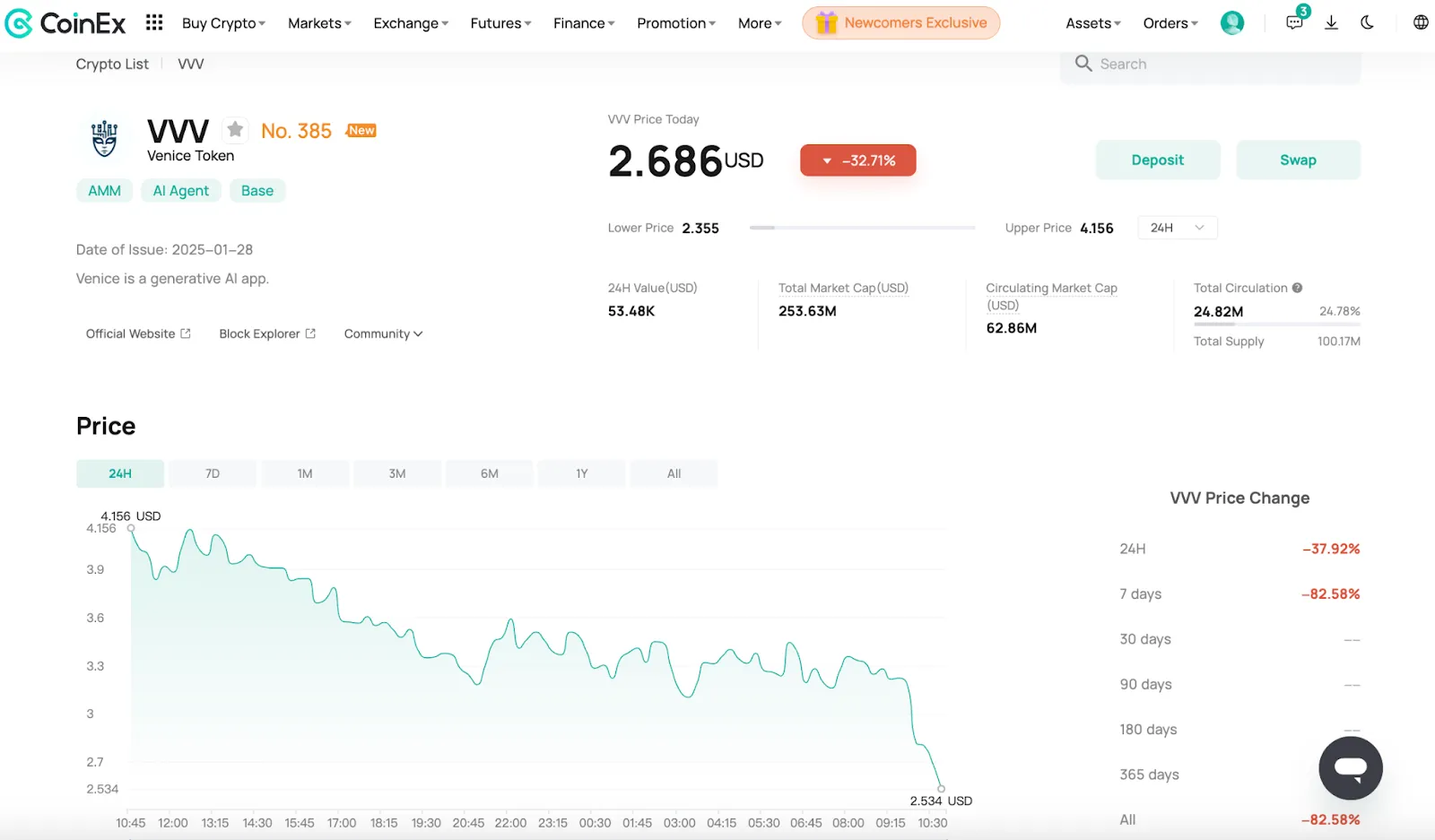Open the Orders dropdown
Viewport: 1435px width, 840px height.
pos(1170,23)
